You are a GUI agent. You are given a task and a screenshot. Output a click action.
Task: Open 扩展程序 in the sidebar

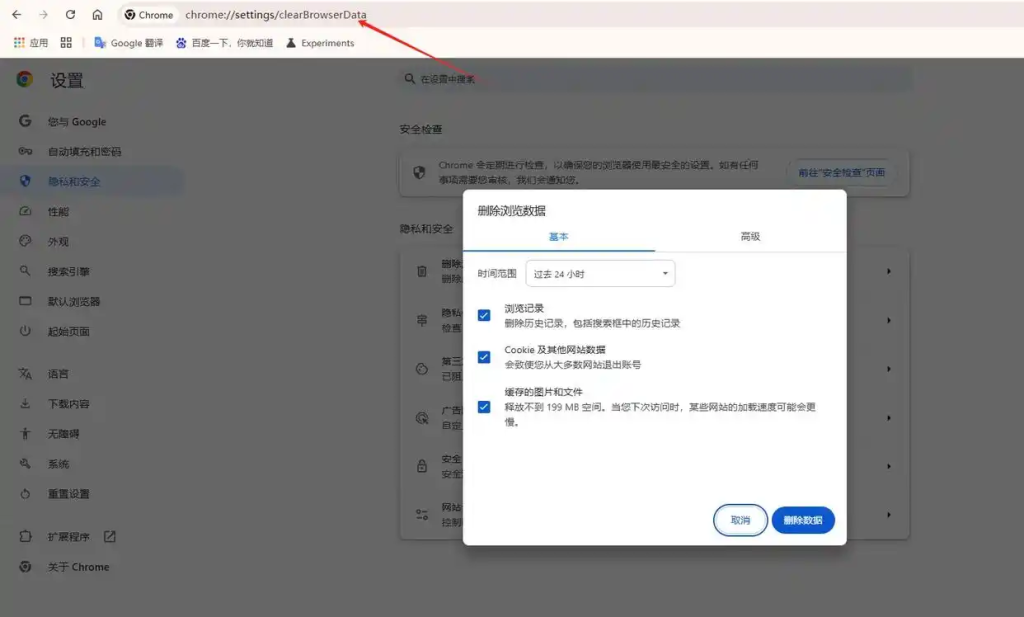tap(68, 537)
